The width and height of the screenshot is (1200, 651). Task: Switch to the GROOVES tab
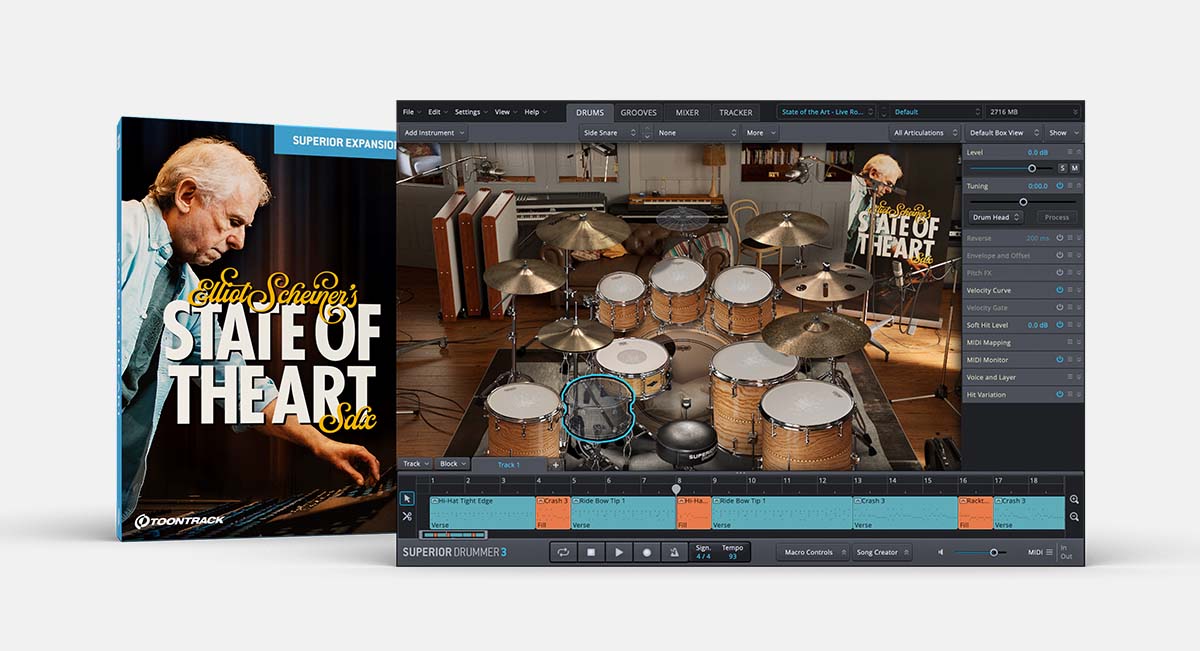(639, 112)
